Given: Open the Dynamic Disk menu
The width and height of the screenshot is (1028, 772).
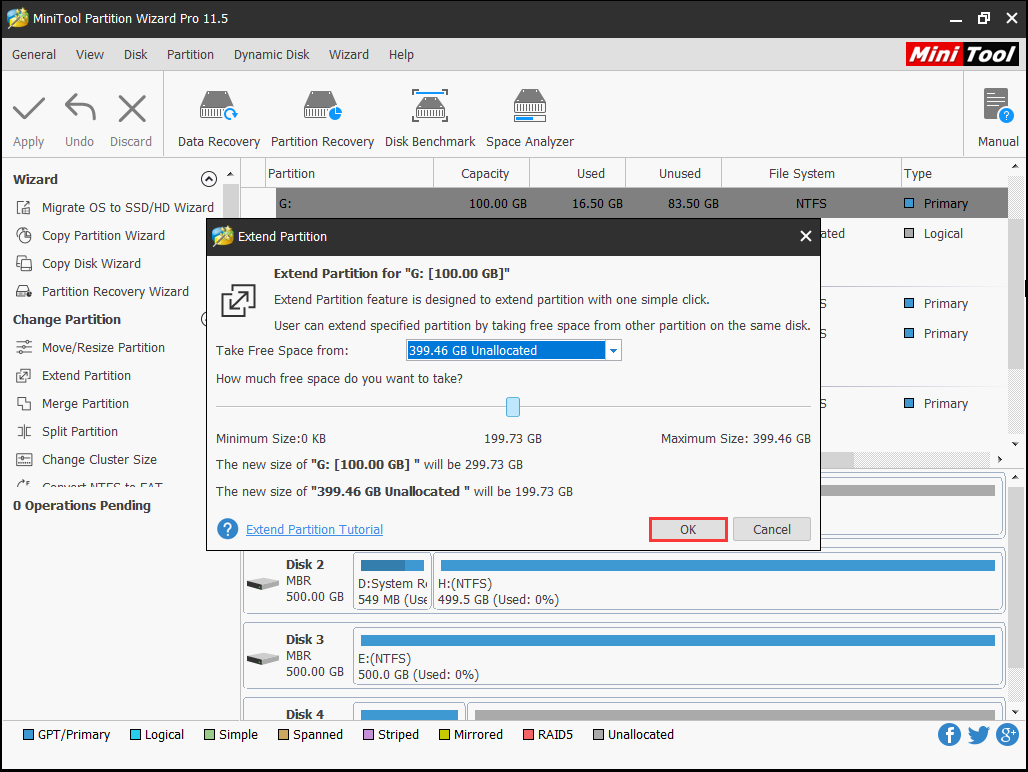Looking at the screenshot, I should (x=271, y=54).
